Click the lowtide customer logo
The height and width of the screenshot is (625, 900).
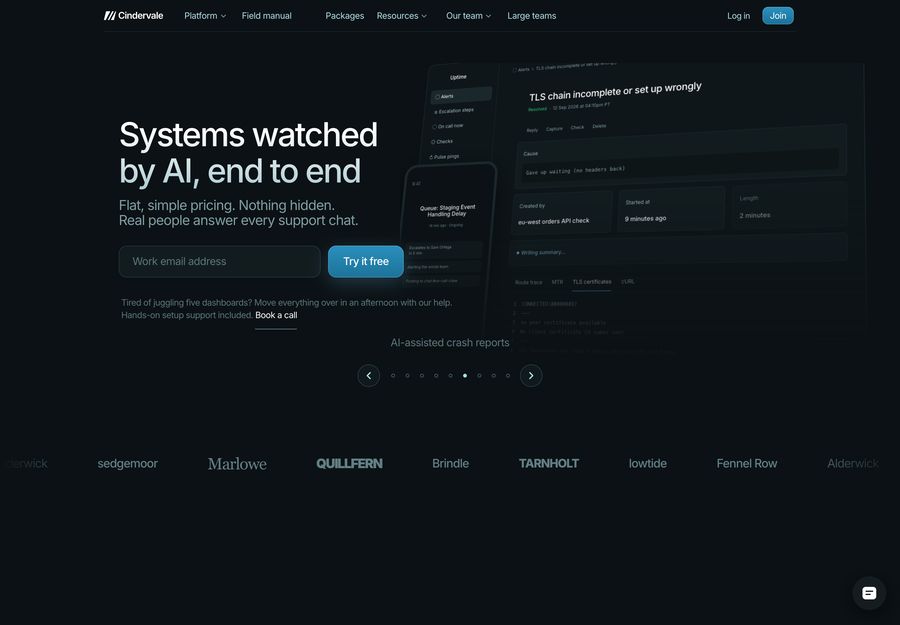click(x=647, y=463)
